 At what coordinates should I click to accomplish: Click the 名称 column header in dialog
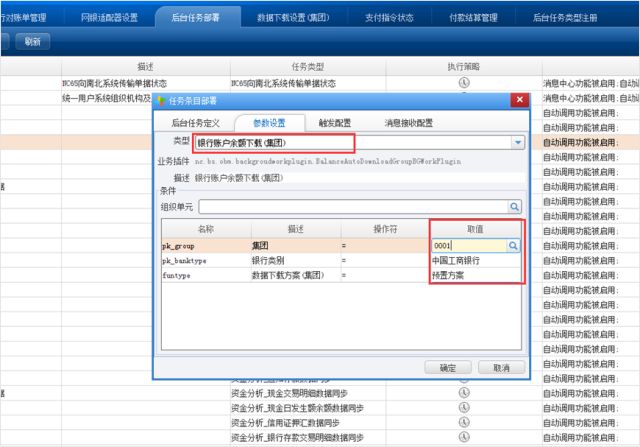[206, 229]
